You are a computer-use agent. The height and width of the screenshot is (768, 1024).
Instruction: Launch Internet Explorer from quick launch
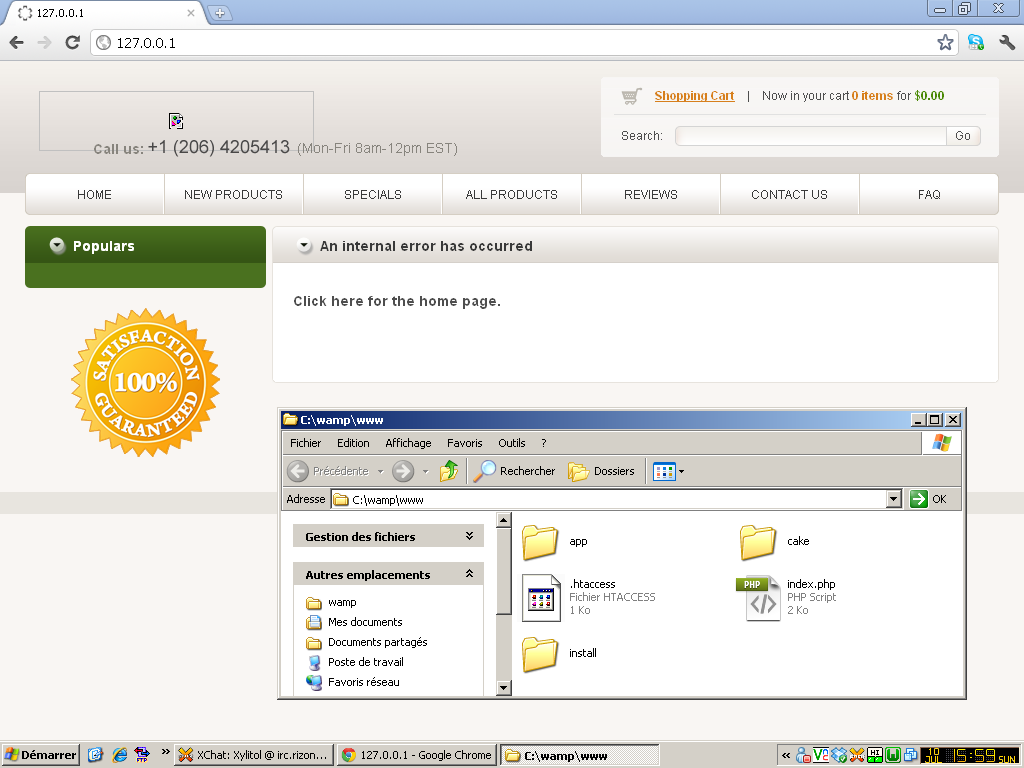[x=120, y=755]
